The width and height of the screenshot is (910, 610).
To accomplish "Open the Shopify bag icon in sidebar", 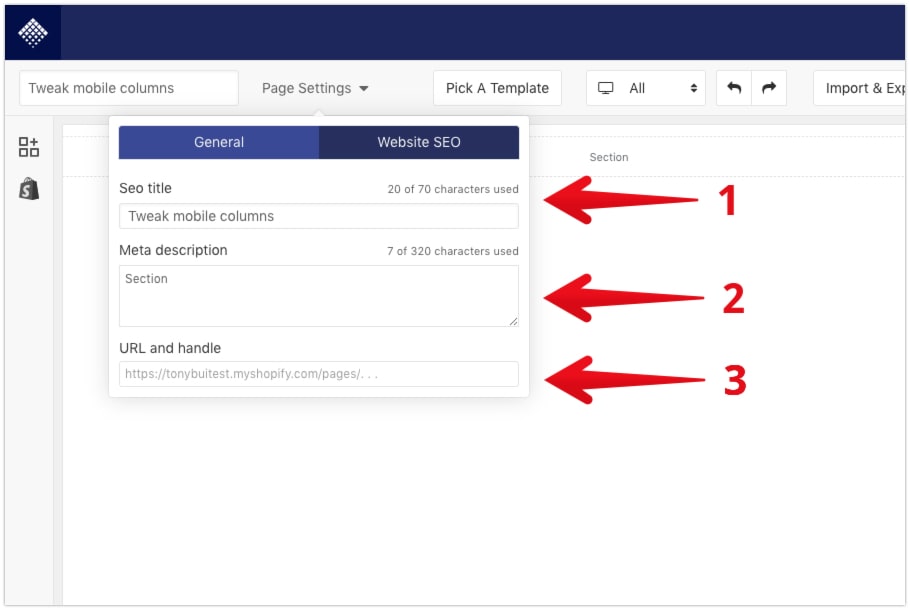I will point(28,189).
